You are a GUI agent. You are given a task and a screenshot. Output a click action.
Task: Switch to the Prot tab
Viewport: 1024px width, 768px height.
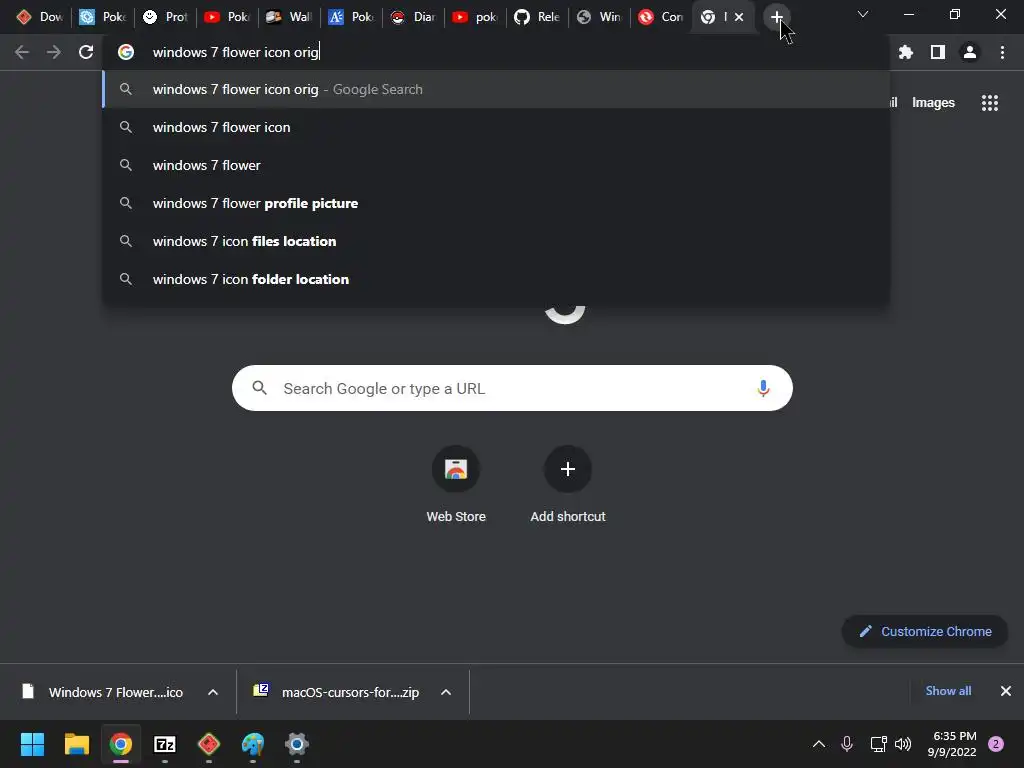pos(165,18)
